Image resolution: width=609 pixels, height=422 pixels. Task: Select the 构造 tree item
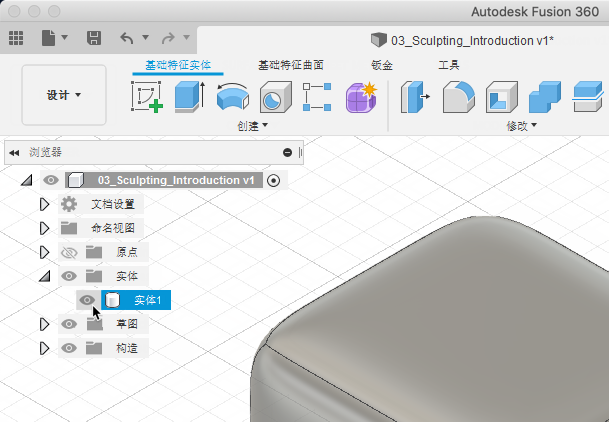click(127, 348)
